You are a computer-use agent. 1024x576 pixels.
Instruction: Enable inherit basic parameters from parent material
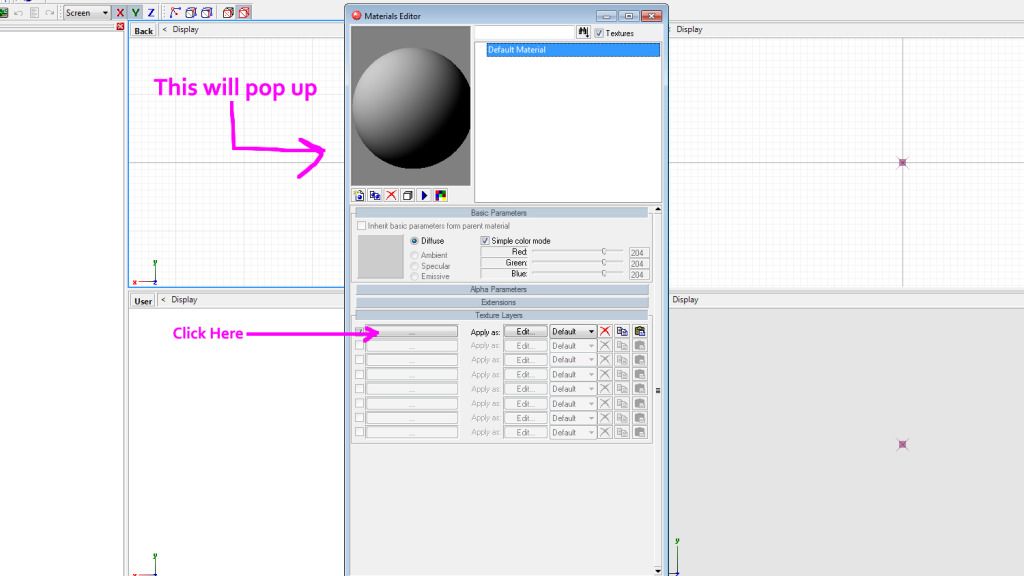361,226
